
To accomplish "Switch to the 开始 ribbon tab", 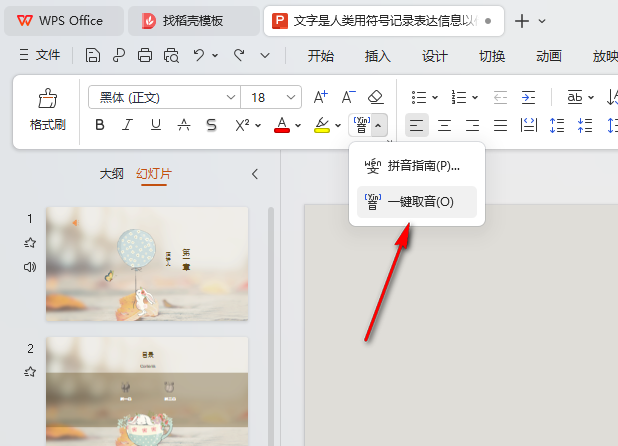I will (320, 56).
